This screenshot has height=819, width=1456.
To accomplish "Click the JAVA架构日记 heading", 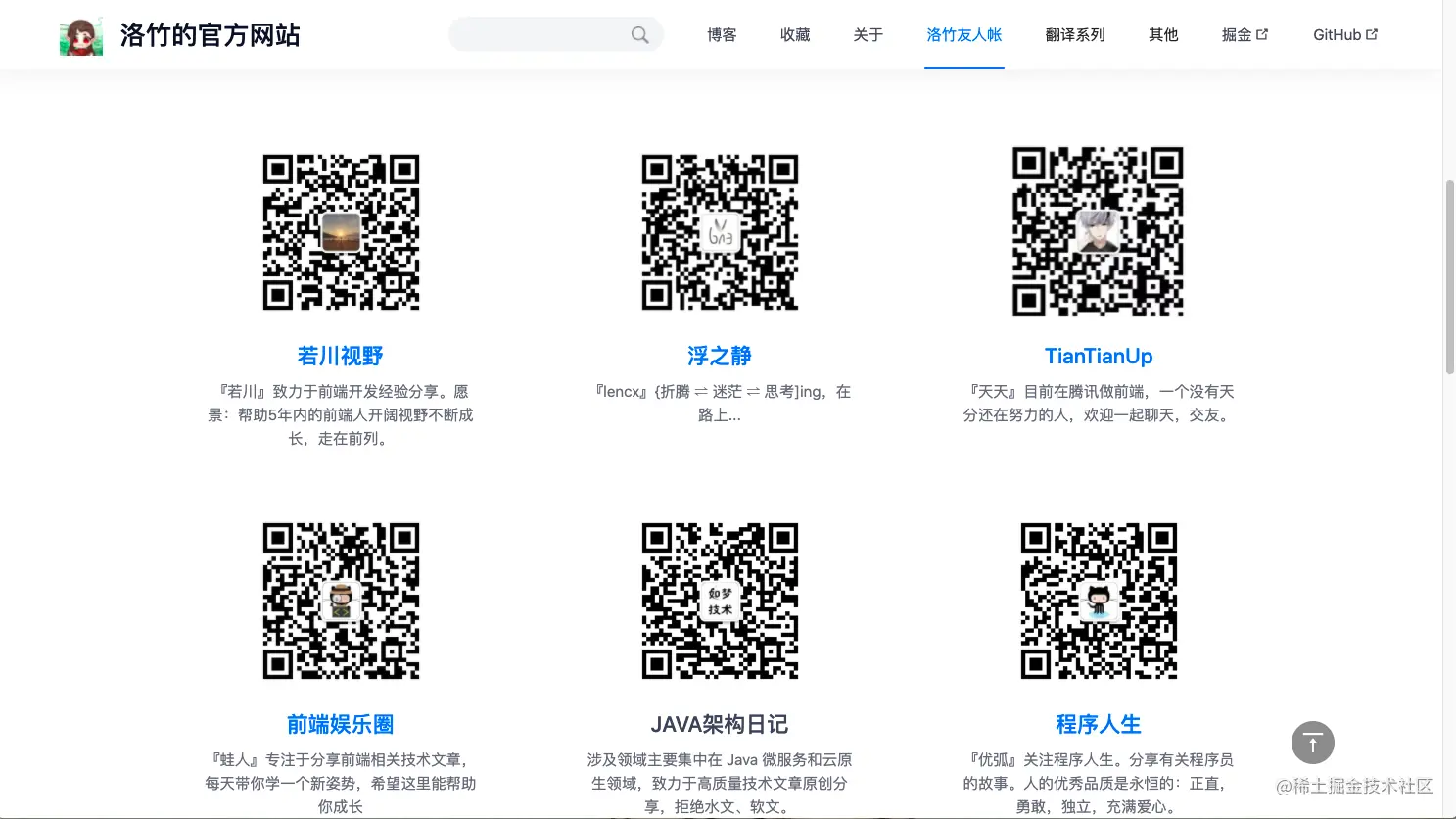I will [720, 724].
